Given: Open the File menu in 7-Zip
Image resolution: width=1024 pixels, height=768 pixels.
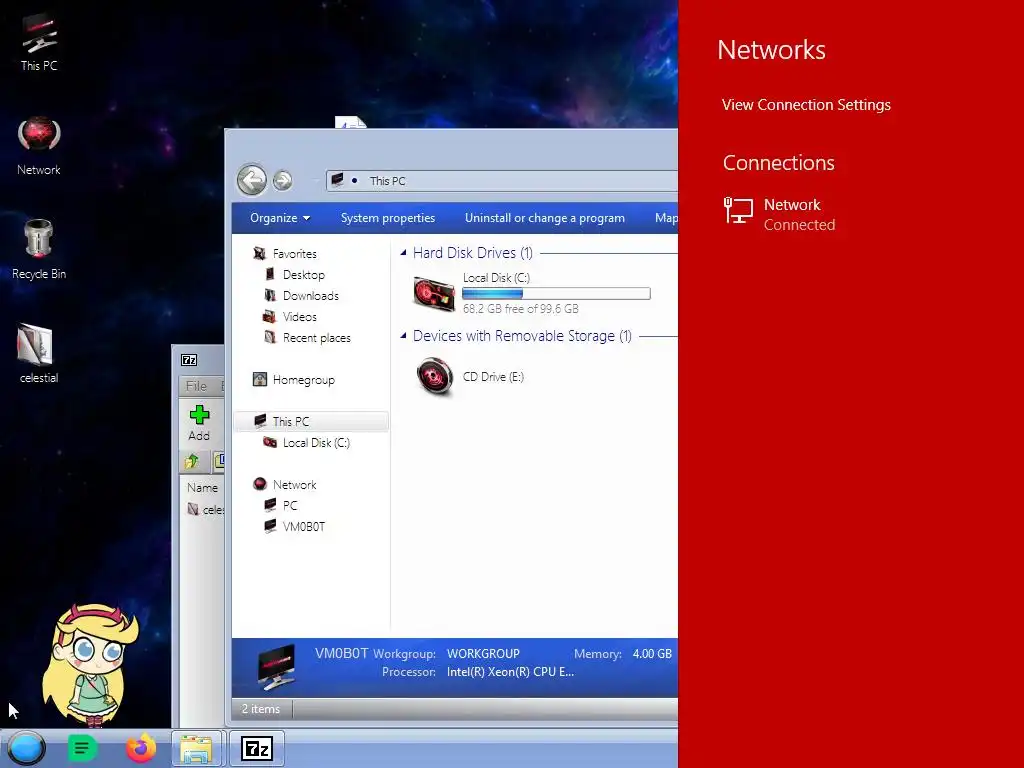Looking at the screenshot, I should click(196, 386).
